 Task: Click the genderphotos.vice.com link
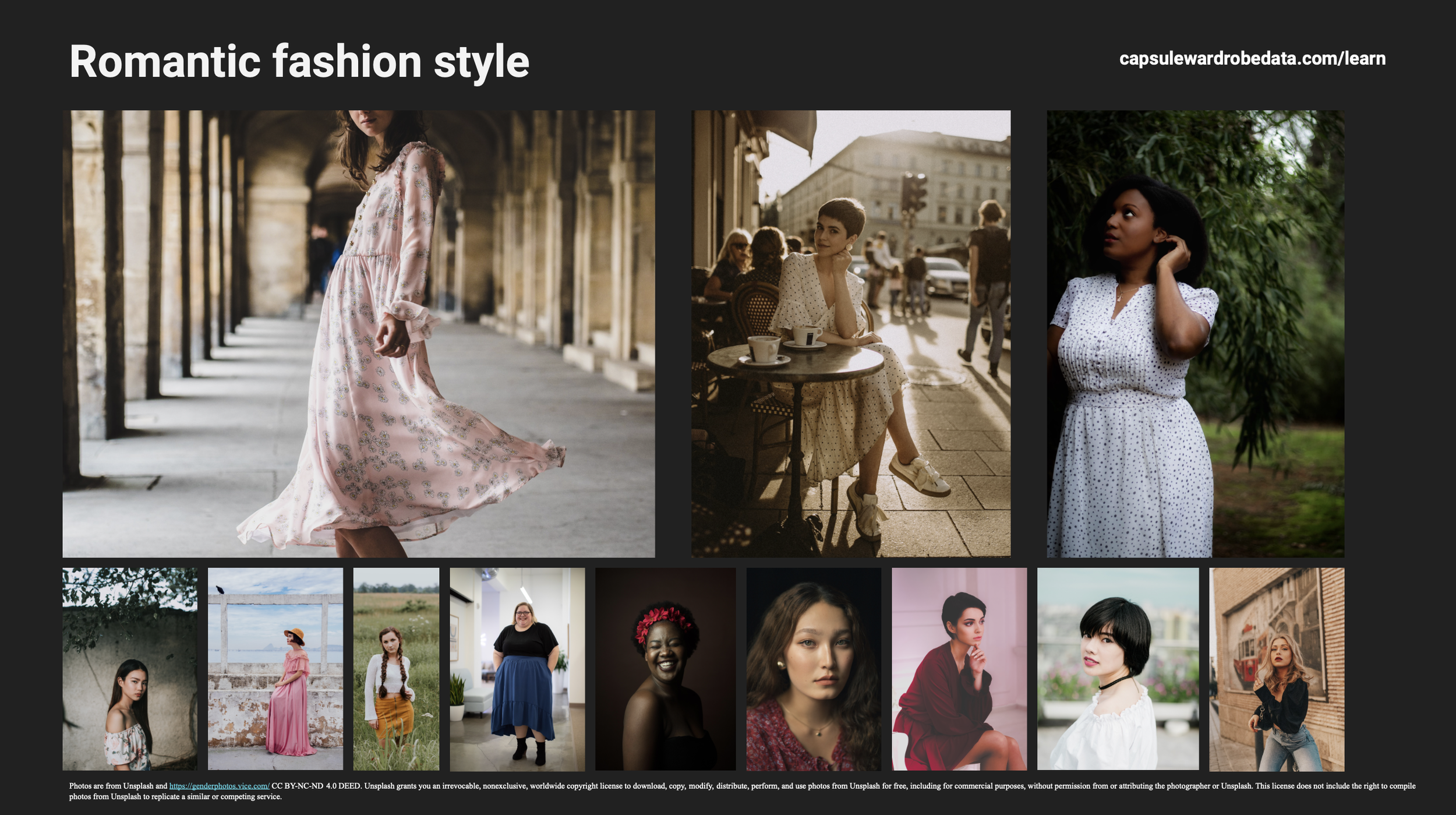[x=219, y=786]
